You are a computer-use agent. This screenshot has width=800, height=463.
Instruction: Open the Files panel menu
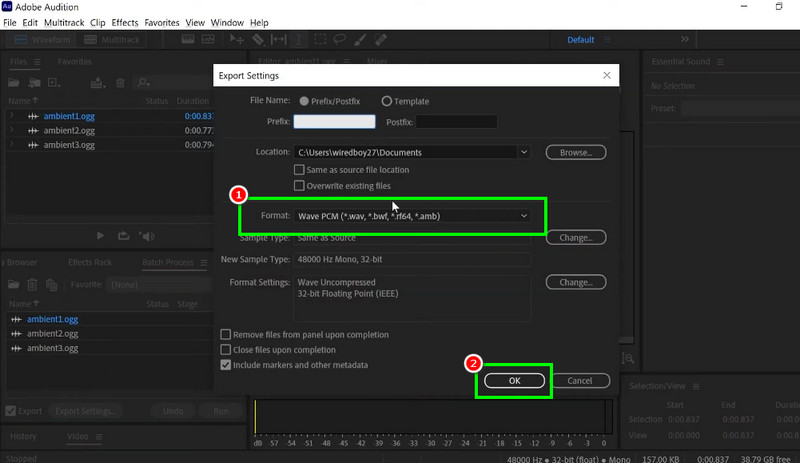(37, 62)
